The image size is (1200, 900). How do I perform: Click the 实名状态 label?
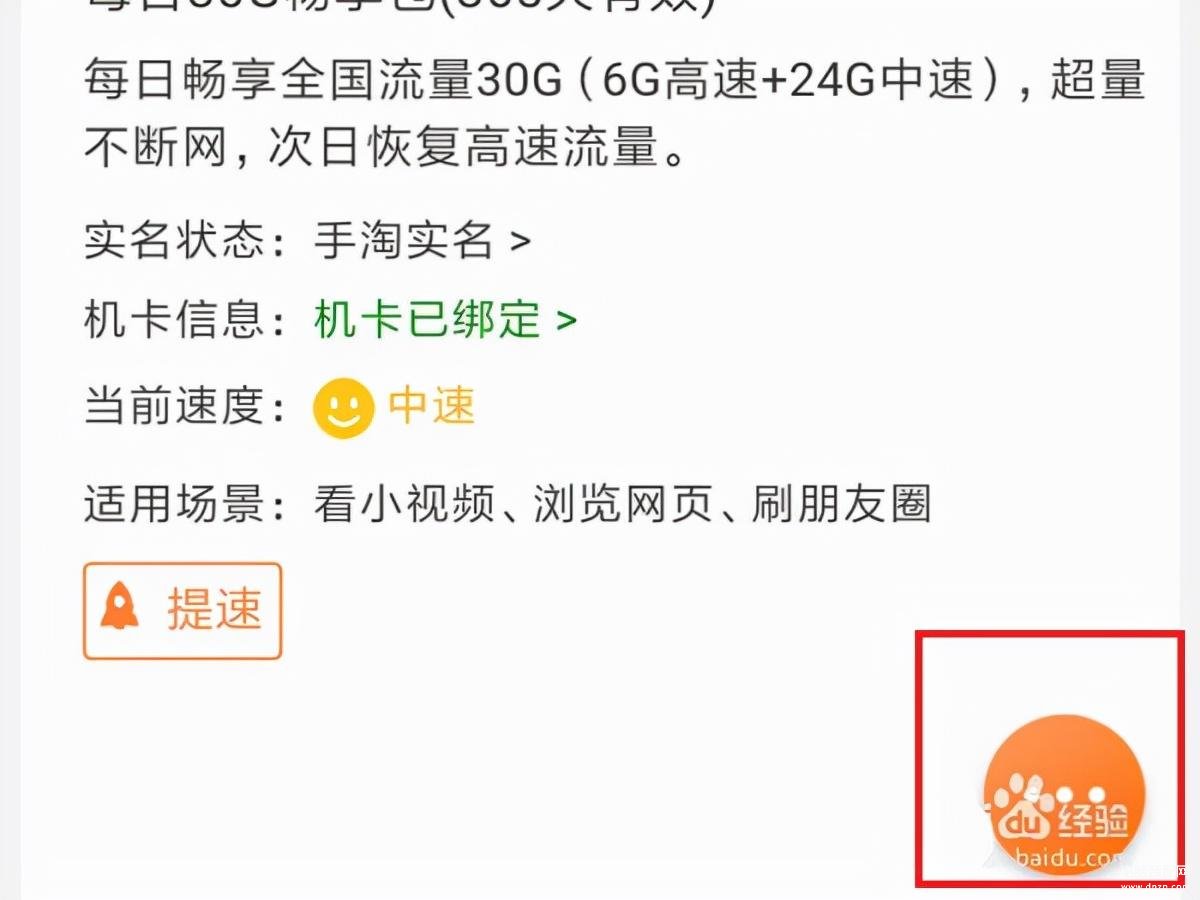pos(174,241)
